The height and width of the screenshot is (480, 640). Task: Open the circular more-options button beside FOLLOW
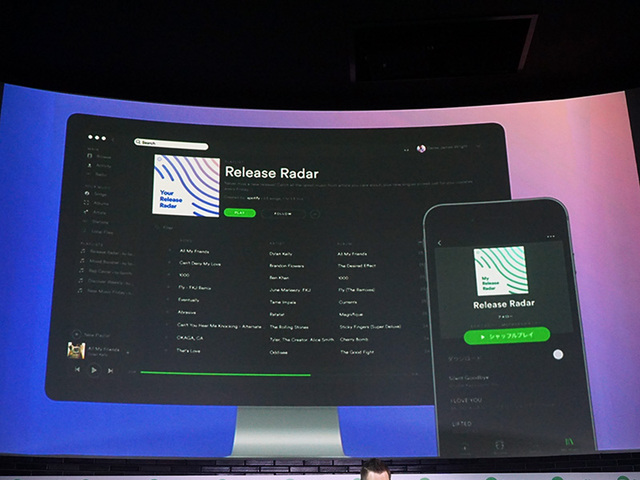[315, 214]
